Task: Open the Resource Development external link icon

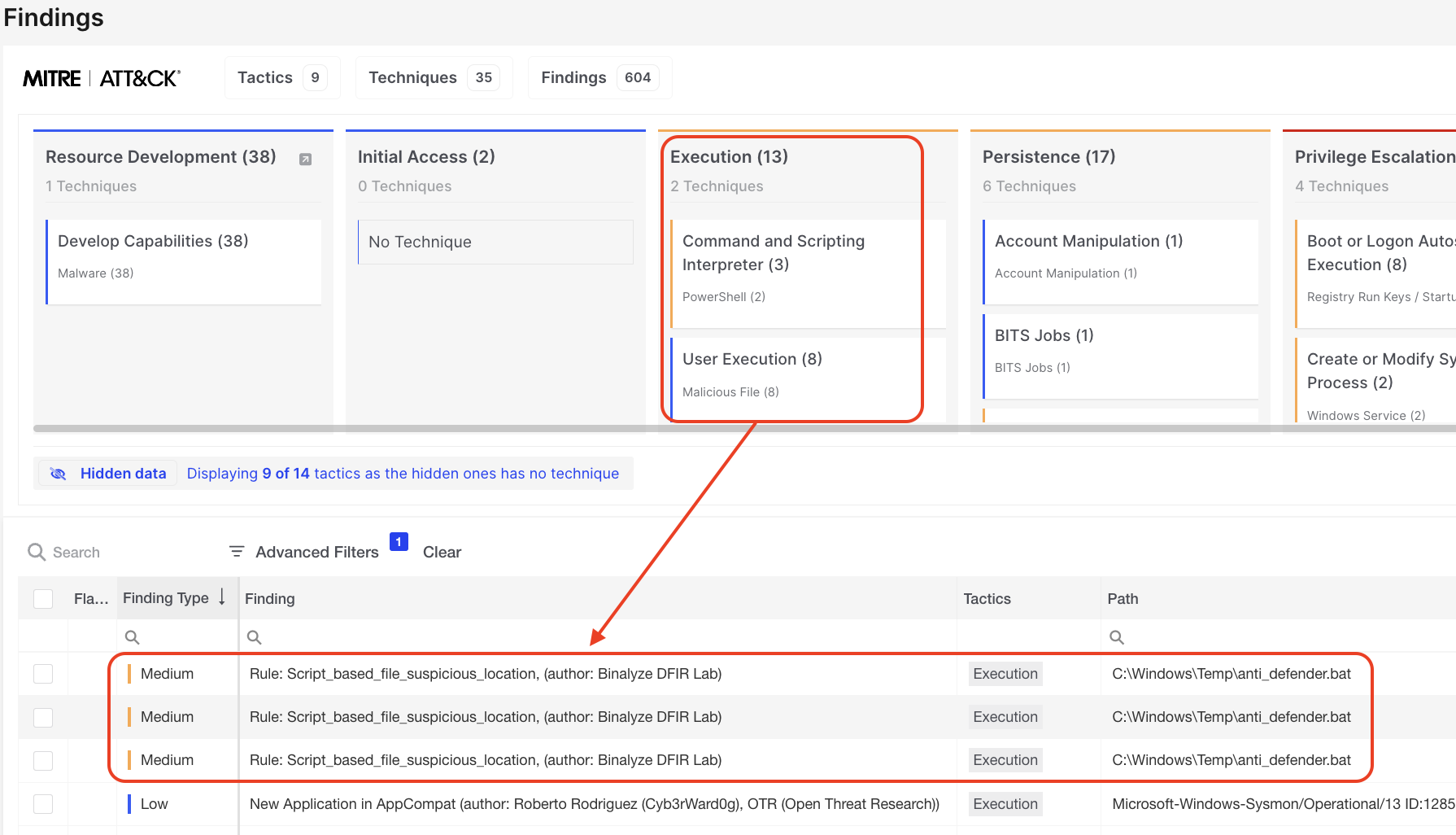Action: 306,160
